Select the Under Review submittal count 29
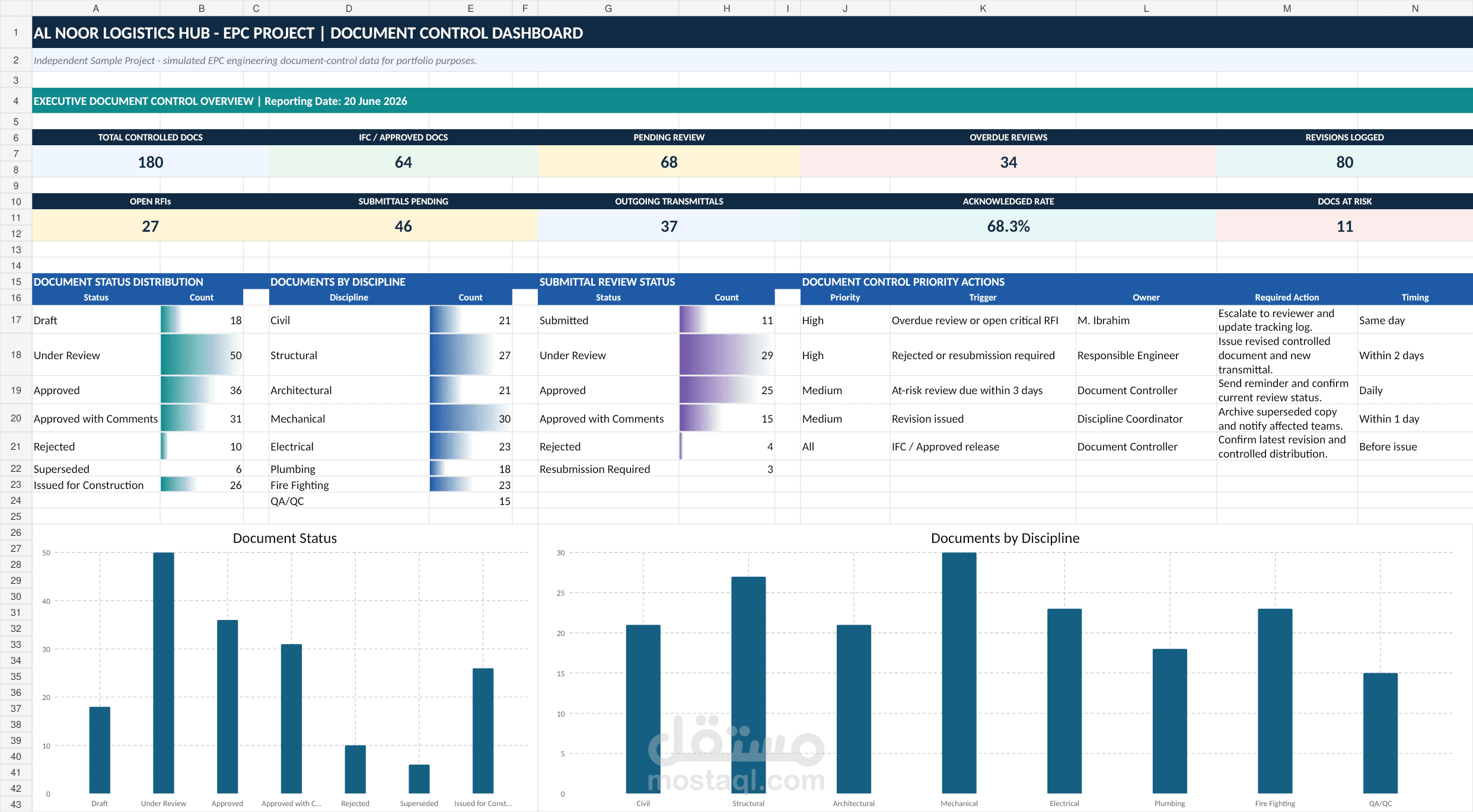The height and width of the screenshot is (812, 1473). coord(726,355)
